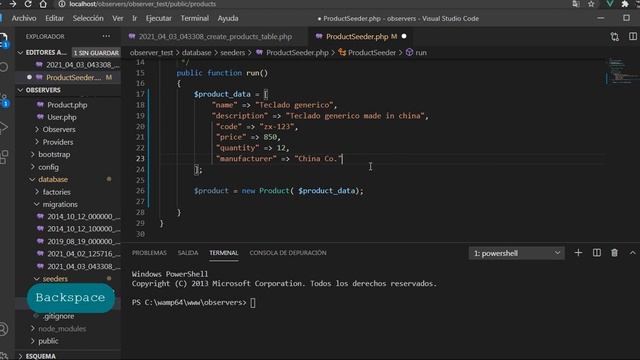Split the editor to the right

tap(633, 36)
